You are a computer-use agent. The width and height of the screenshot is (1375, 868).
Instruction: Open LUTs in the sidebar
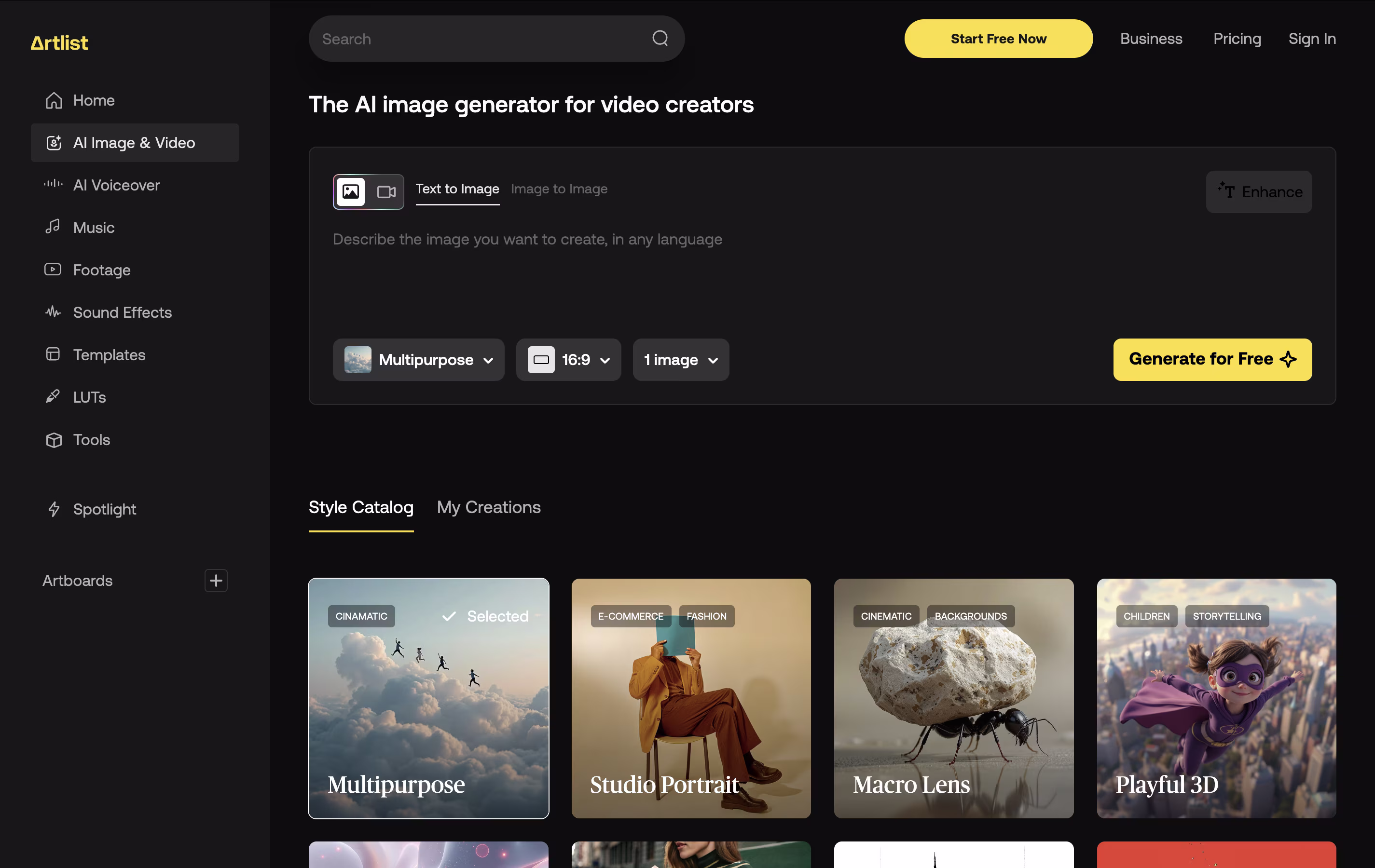(x=135, y=397)
